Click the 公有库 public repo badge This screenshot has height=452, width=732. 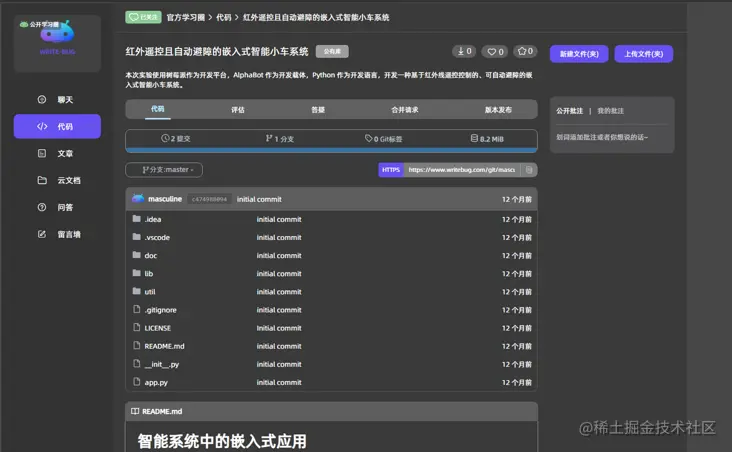pyautogui.click(x=332, y=51)
